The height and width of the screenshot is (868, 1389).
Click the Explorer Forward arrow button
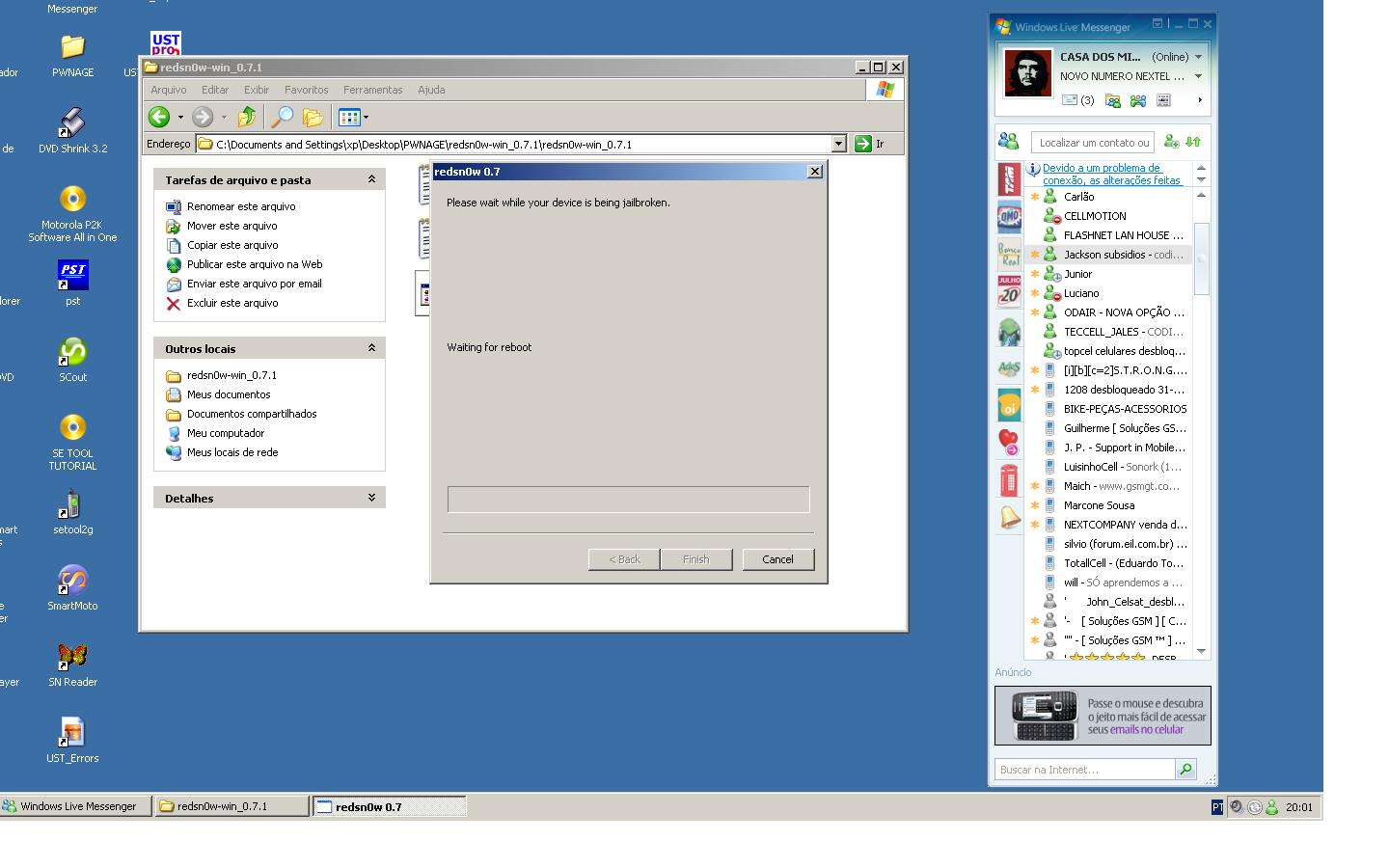pos(203,117)
